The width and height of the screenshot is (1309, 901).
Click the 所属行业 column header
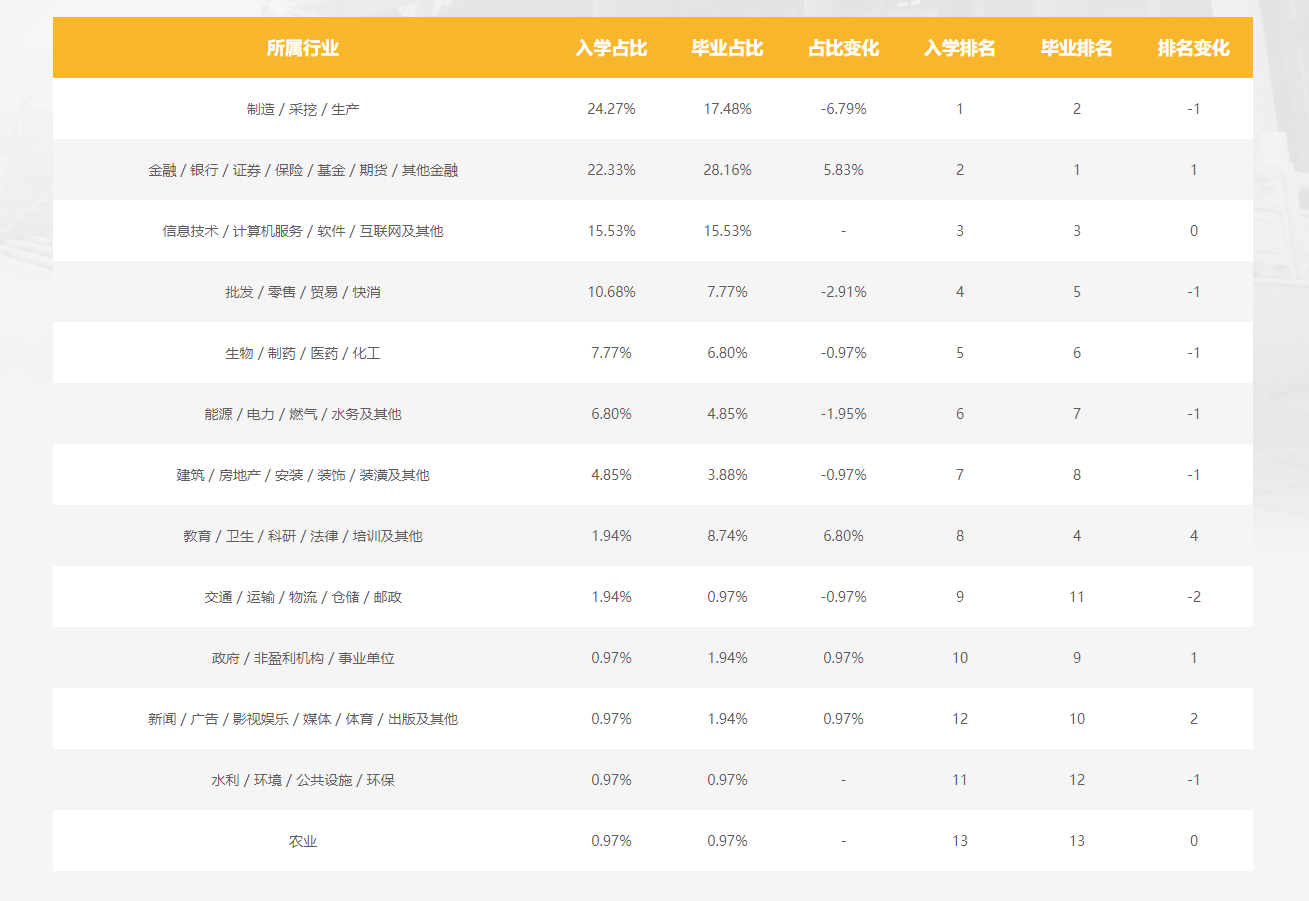tap(303, 48)
